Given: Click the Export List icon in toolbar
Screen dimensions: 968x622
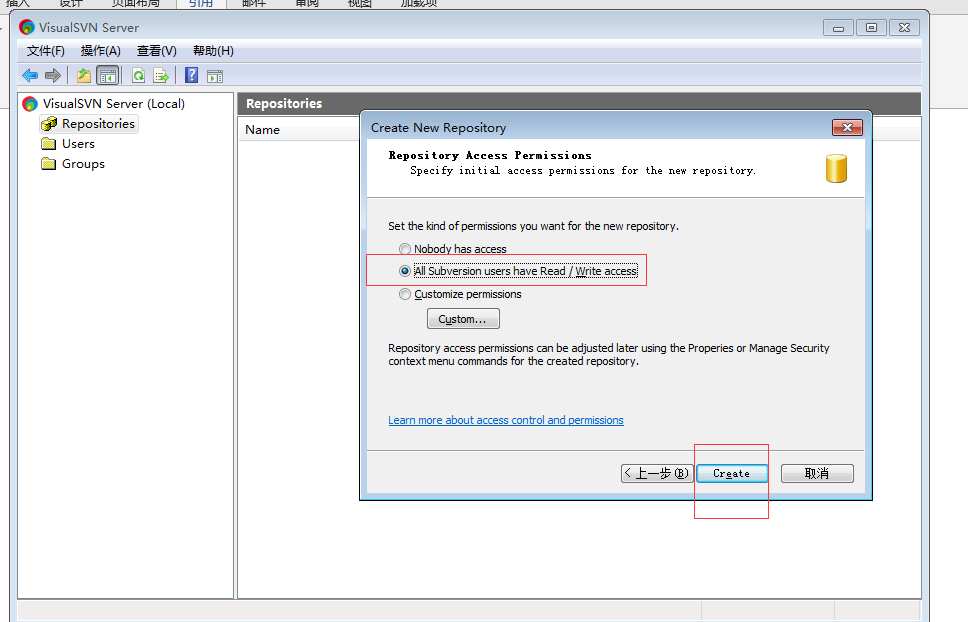Looking at the screenshot, I should coord(161,76).
